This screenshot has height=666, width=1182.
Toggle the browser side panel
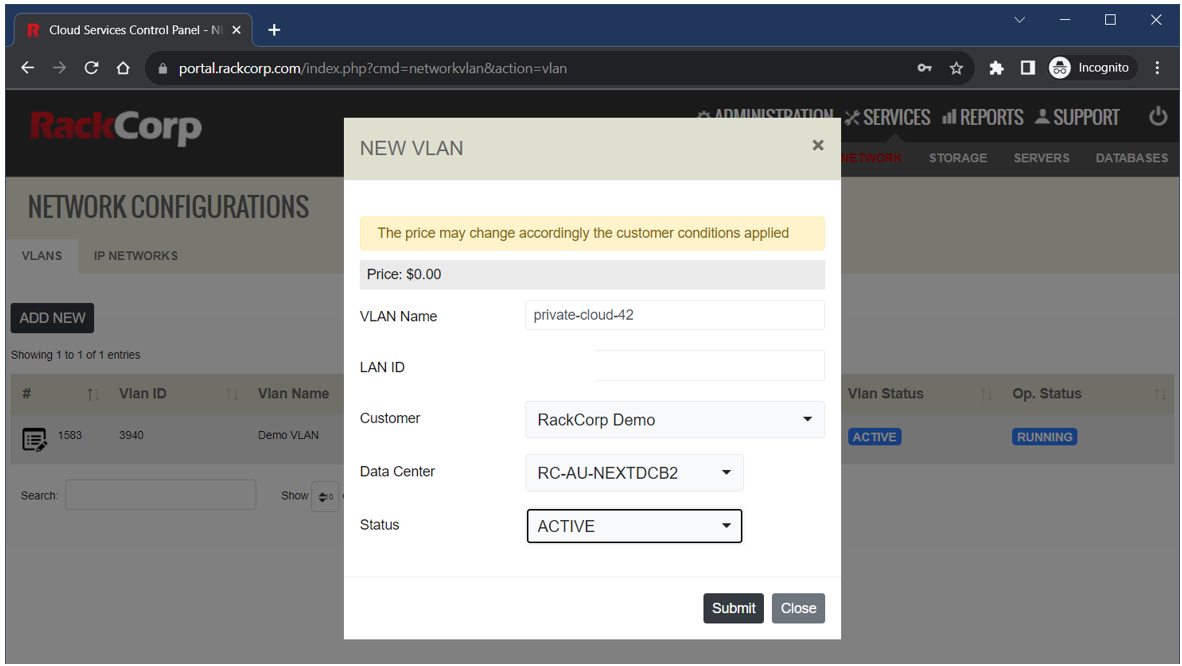point(1027,68)
